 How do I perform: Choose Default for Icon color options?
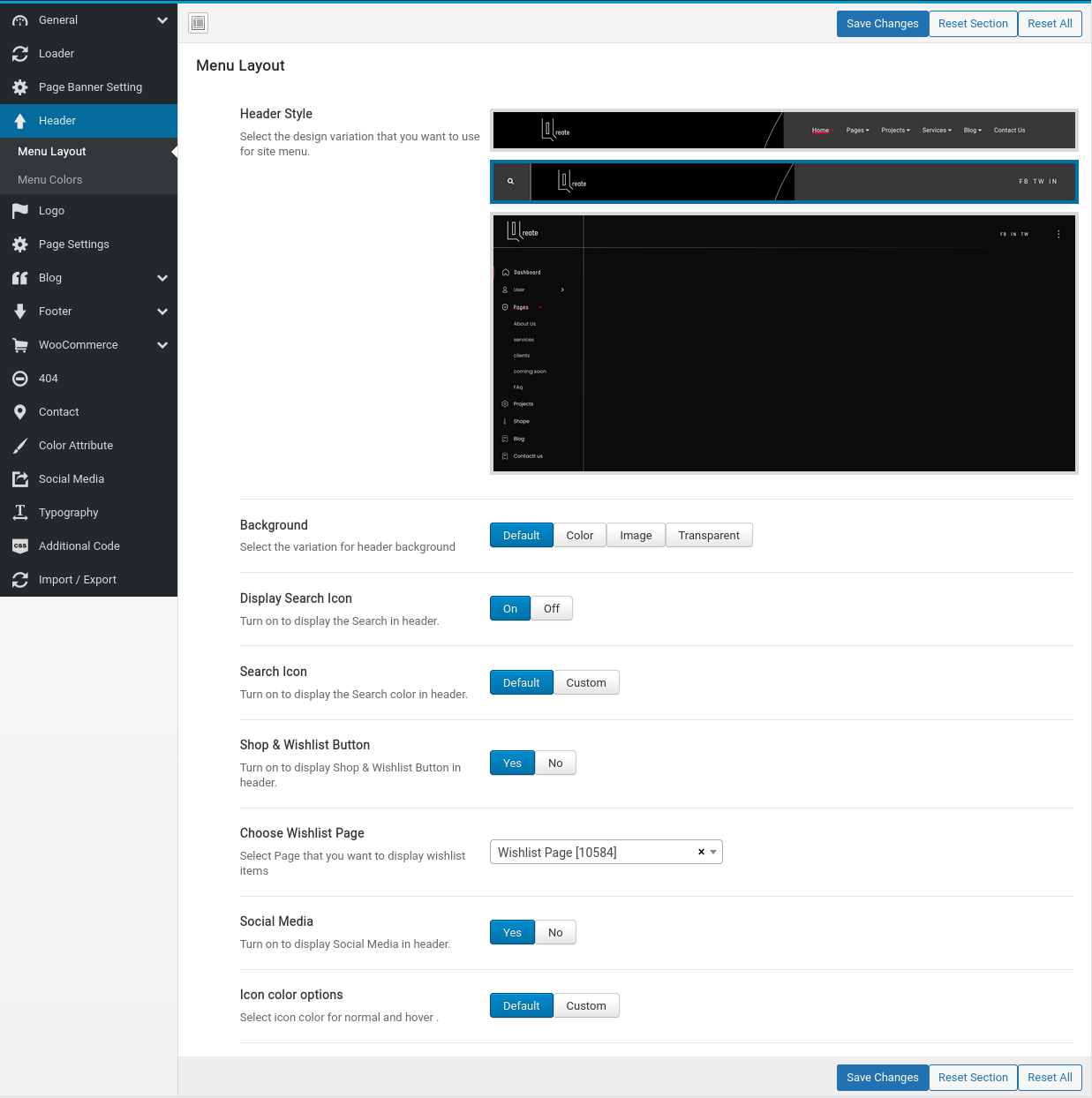pos(522,1006)
